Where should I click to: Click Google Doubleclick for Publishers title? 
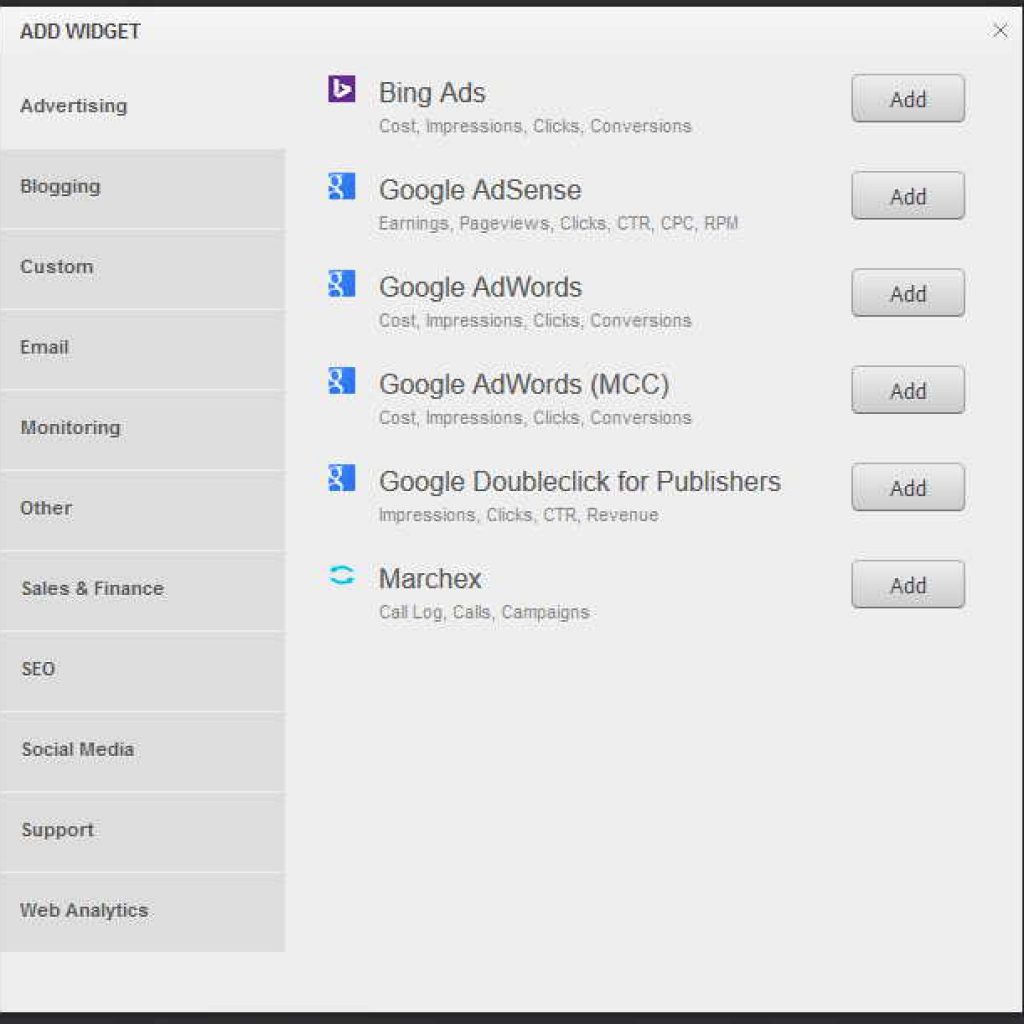[x=580, y=482]
